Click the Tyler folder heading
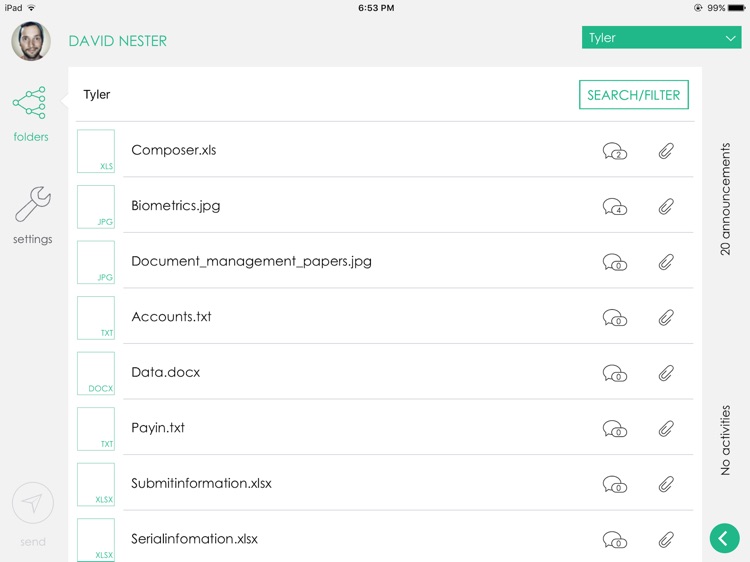 point(97,95)
